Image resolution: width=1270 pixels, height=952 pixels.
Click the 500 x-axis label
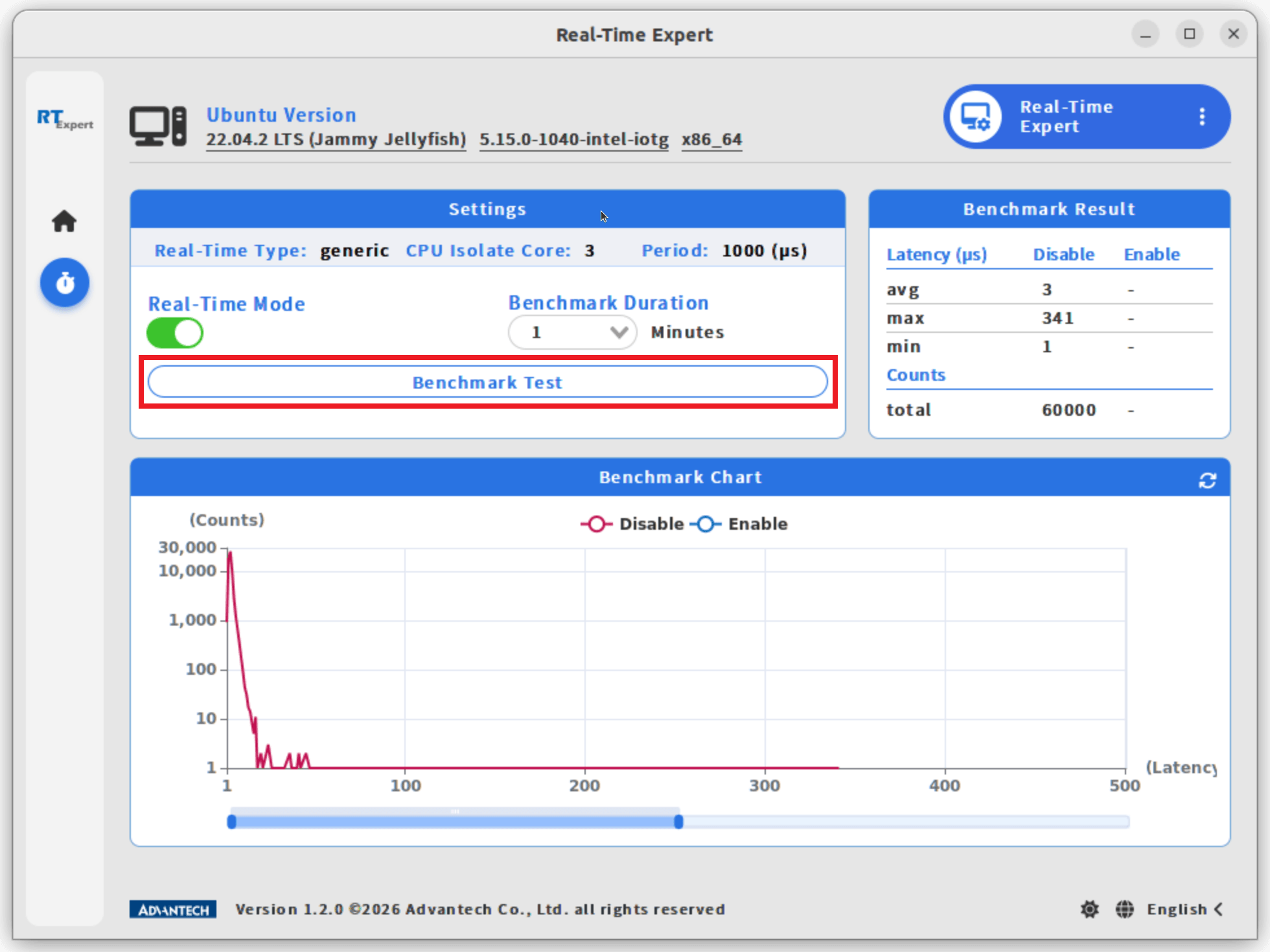pos(1124,786)
